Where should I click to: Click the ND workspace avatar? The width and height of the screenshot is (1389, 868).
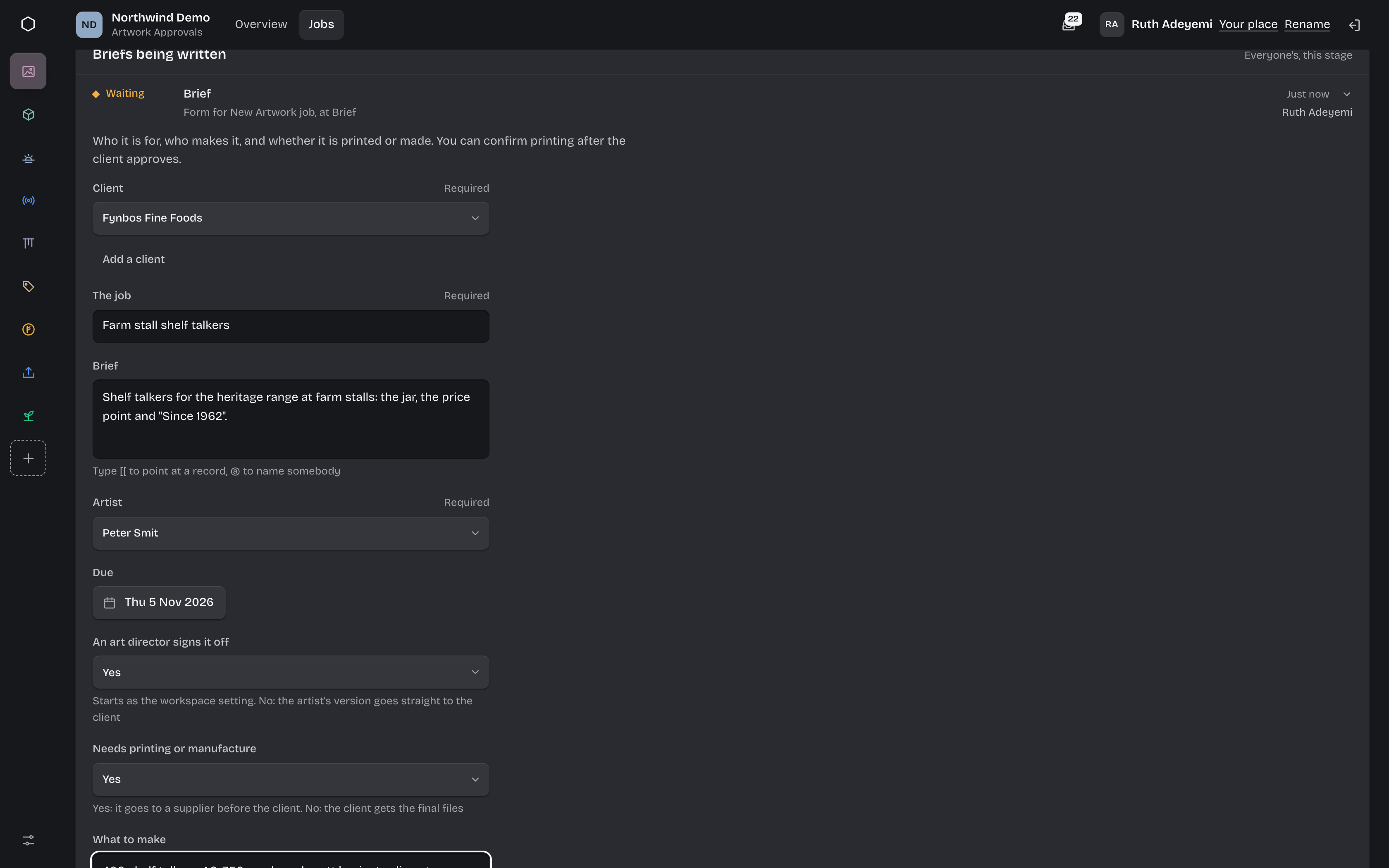pos(89,25)
